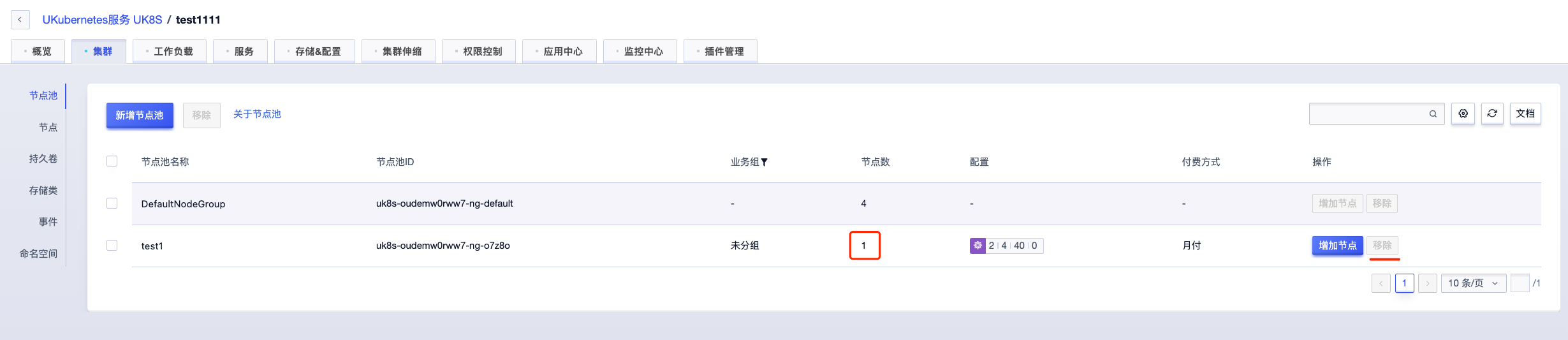Switch to the 工作负载 tab
The width and height of the screenshot is (1568, 340).
[170, 52]
